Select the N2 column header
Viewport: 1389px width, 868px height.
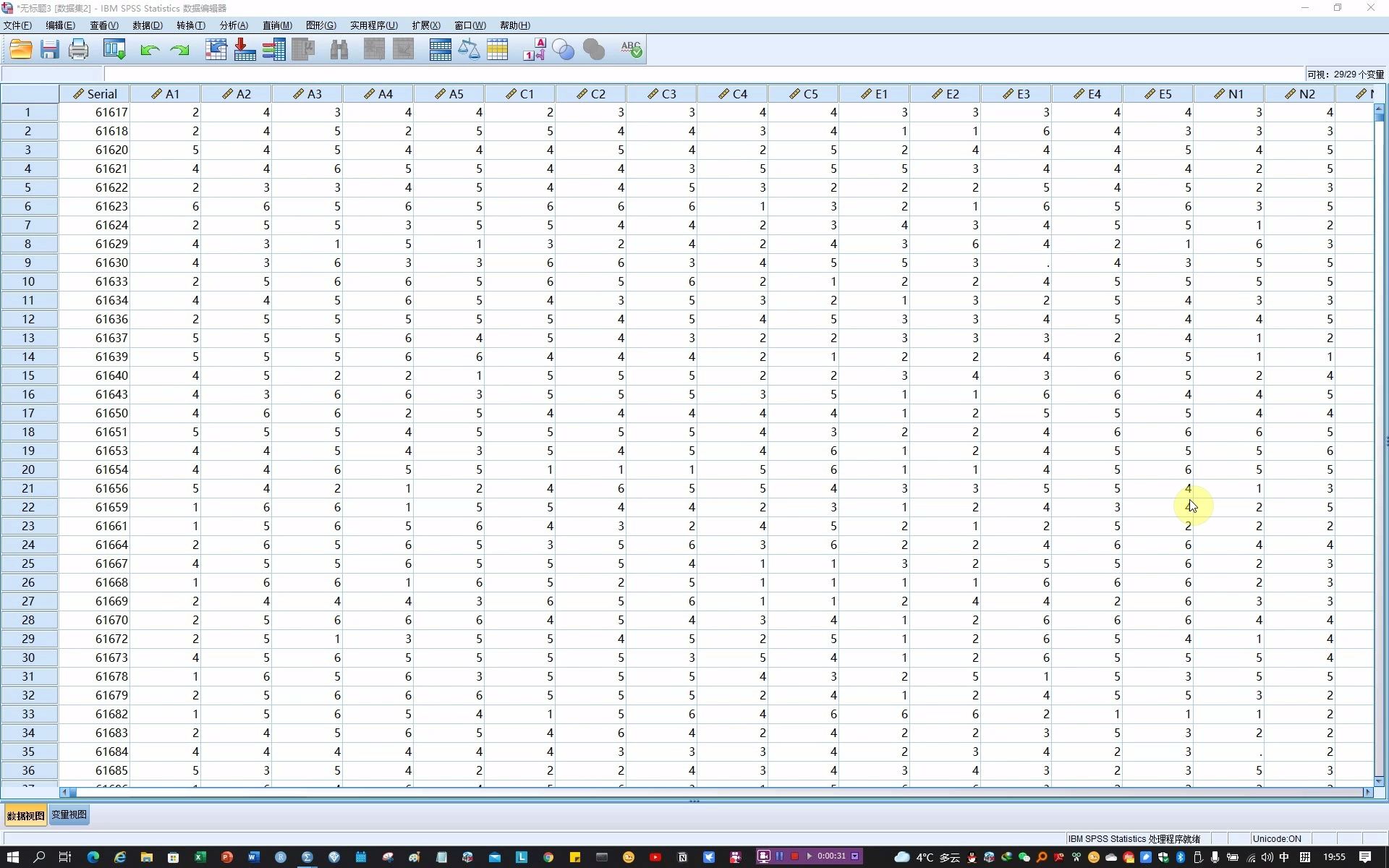(1300, 94)
